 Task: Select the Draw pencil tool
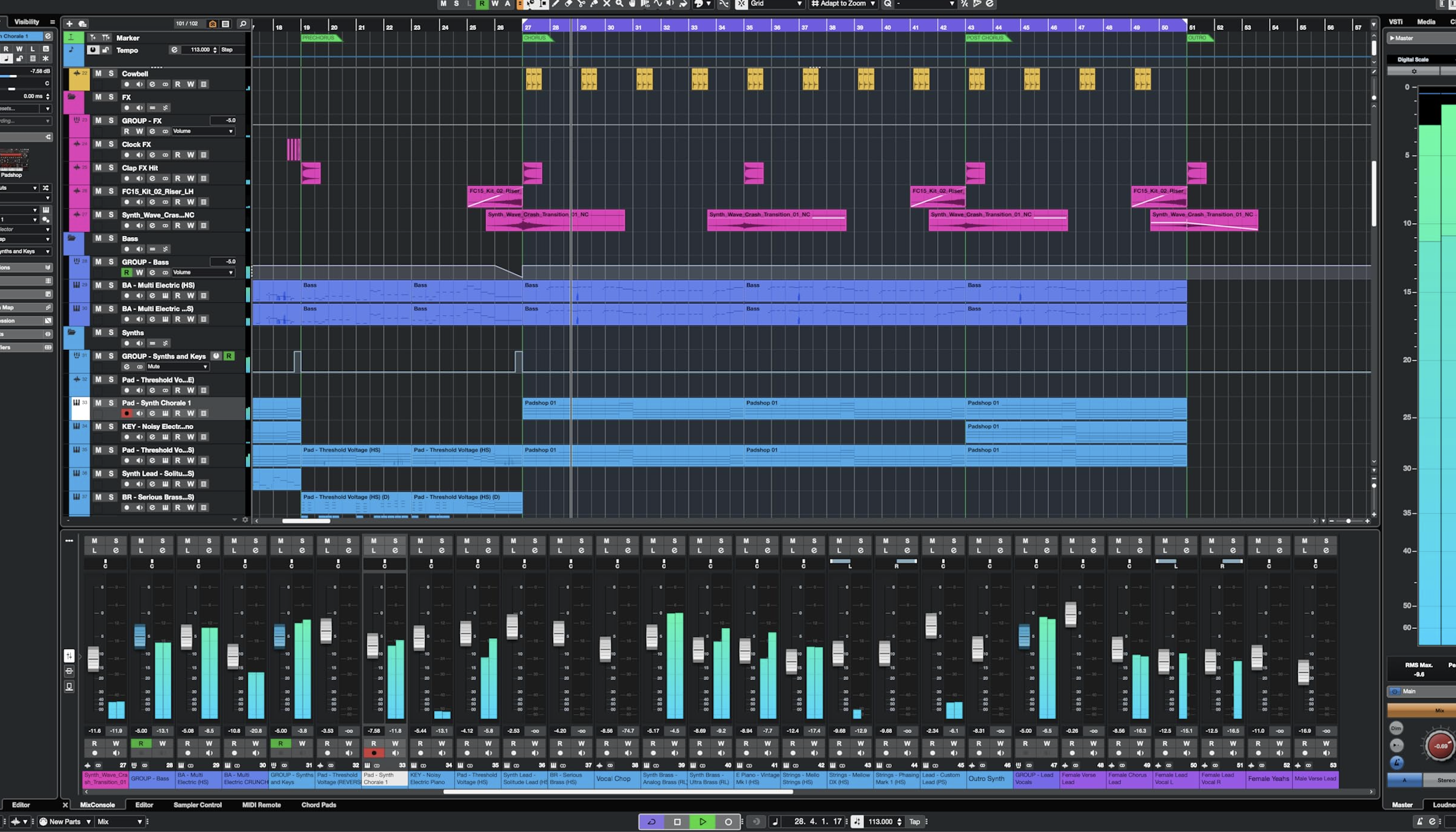point(555,3)
